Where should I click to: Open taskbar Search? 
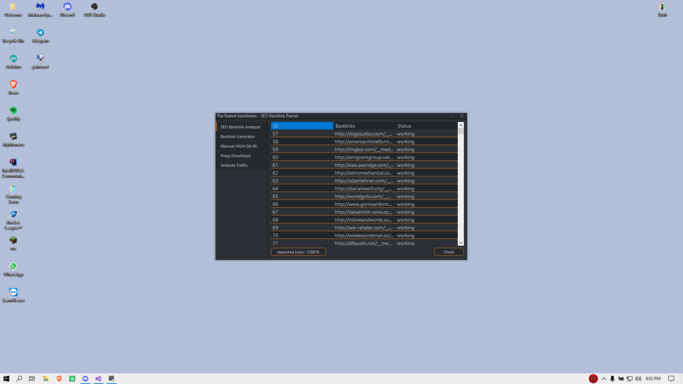coord(19,379)
